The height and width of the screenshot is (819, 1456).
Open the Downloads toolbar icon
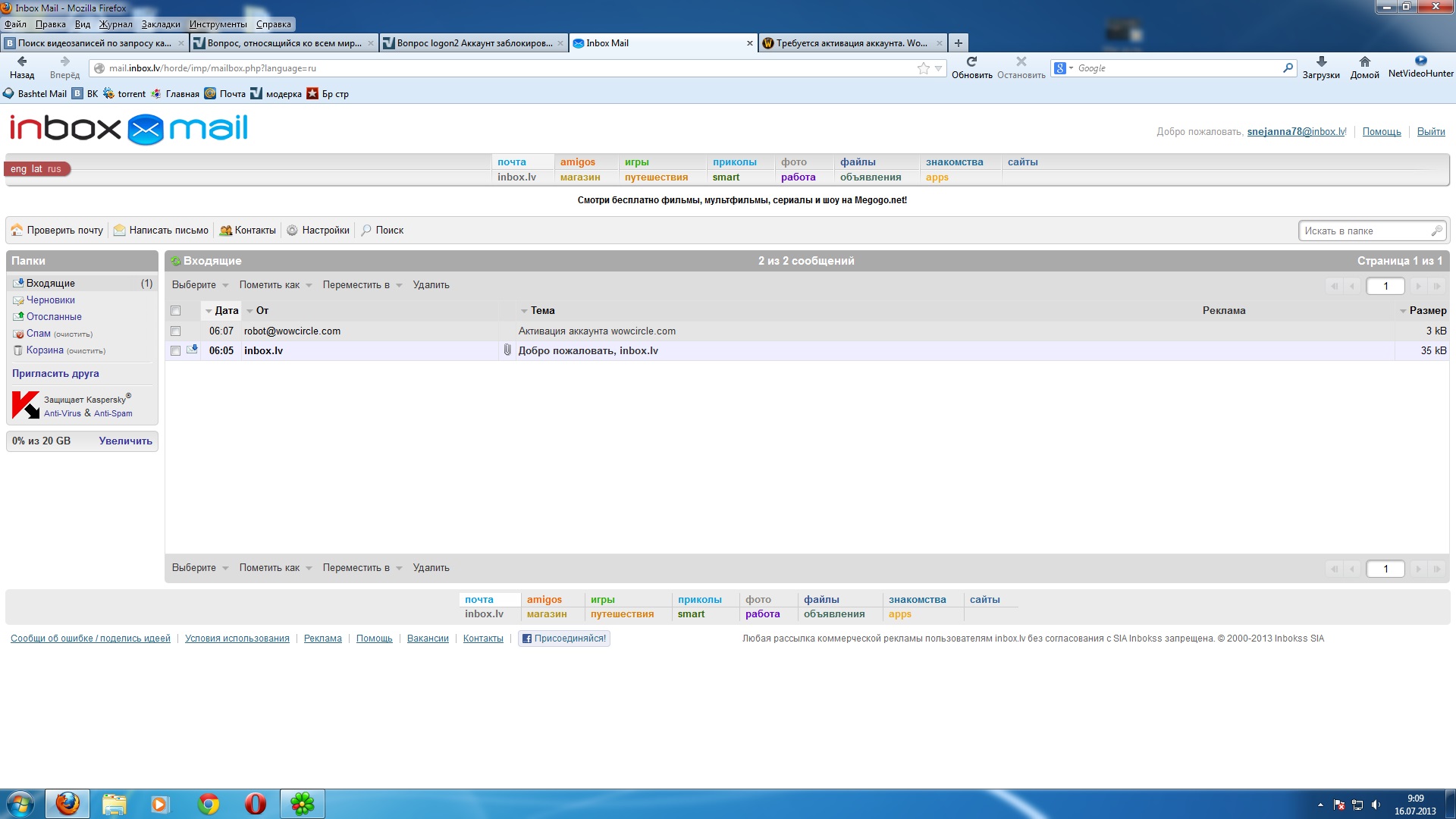1321,61
